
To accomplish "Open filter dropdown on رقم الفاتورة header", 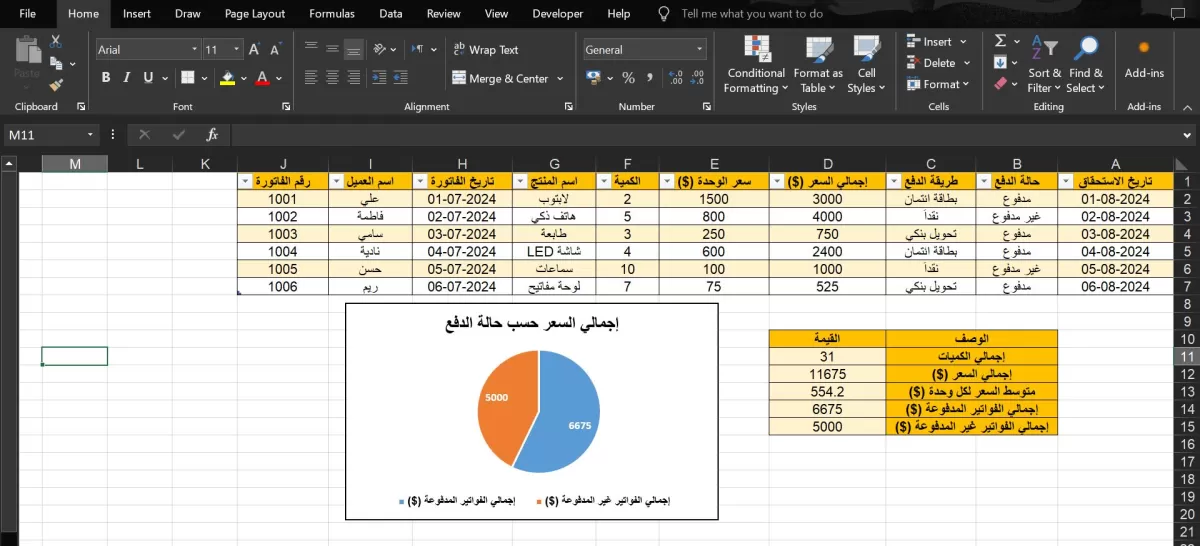I will click(x=246, y=181).
